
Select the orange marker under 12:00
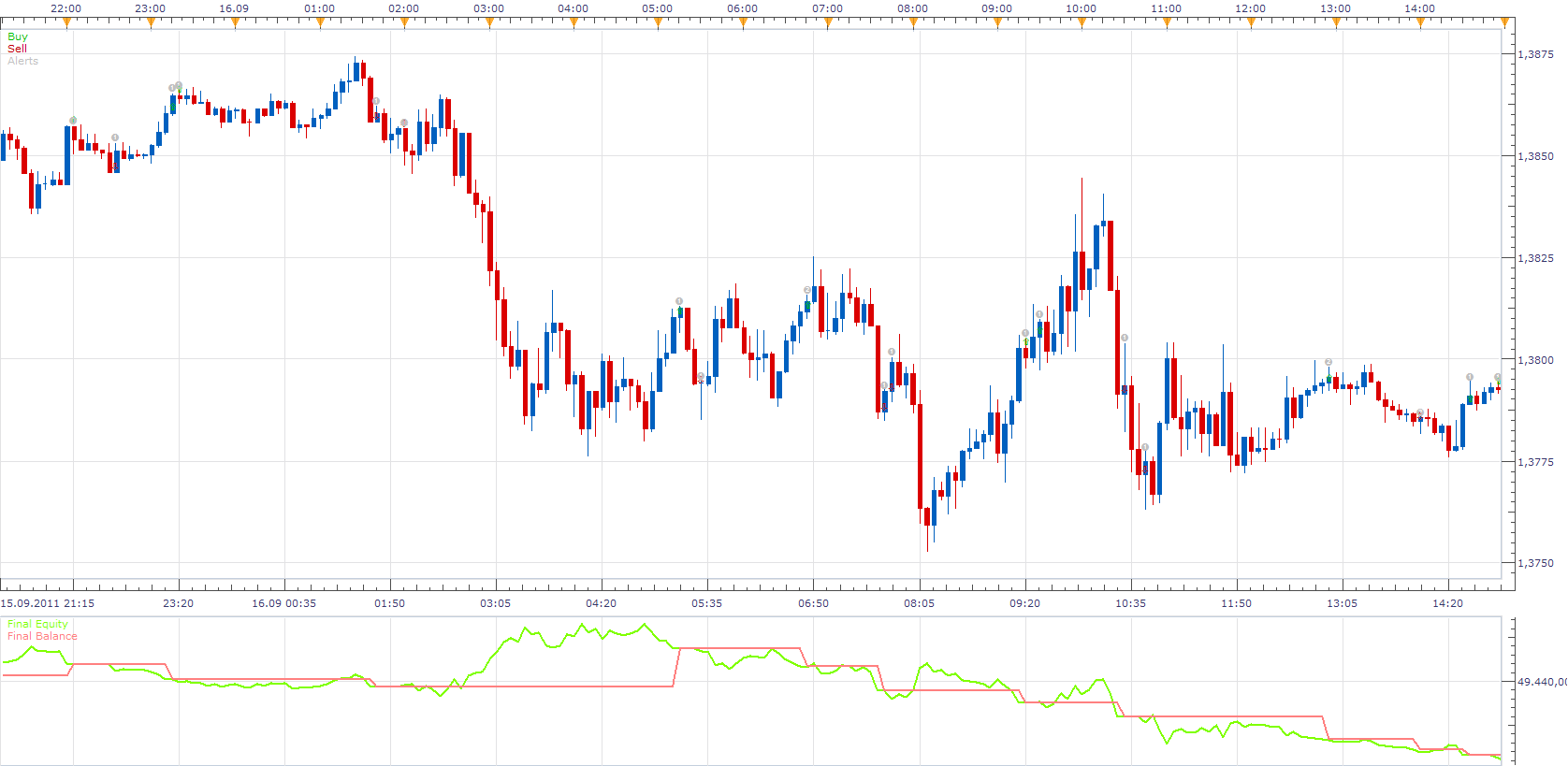pos(1251,22)
